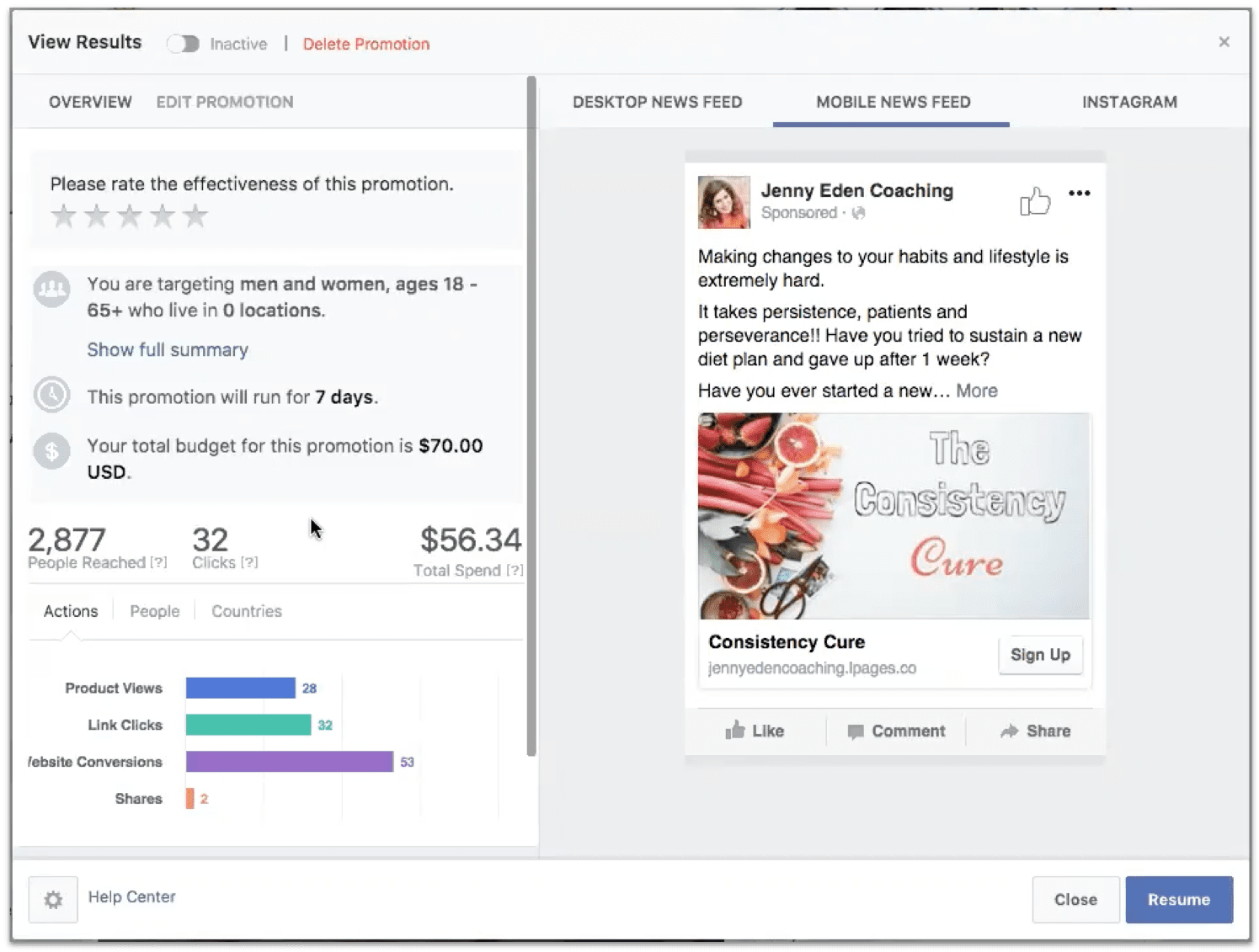
Task: Click the Link Clicks green bar
Action: [x=248, y=725]
